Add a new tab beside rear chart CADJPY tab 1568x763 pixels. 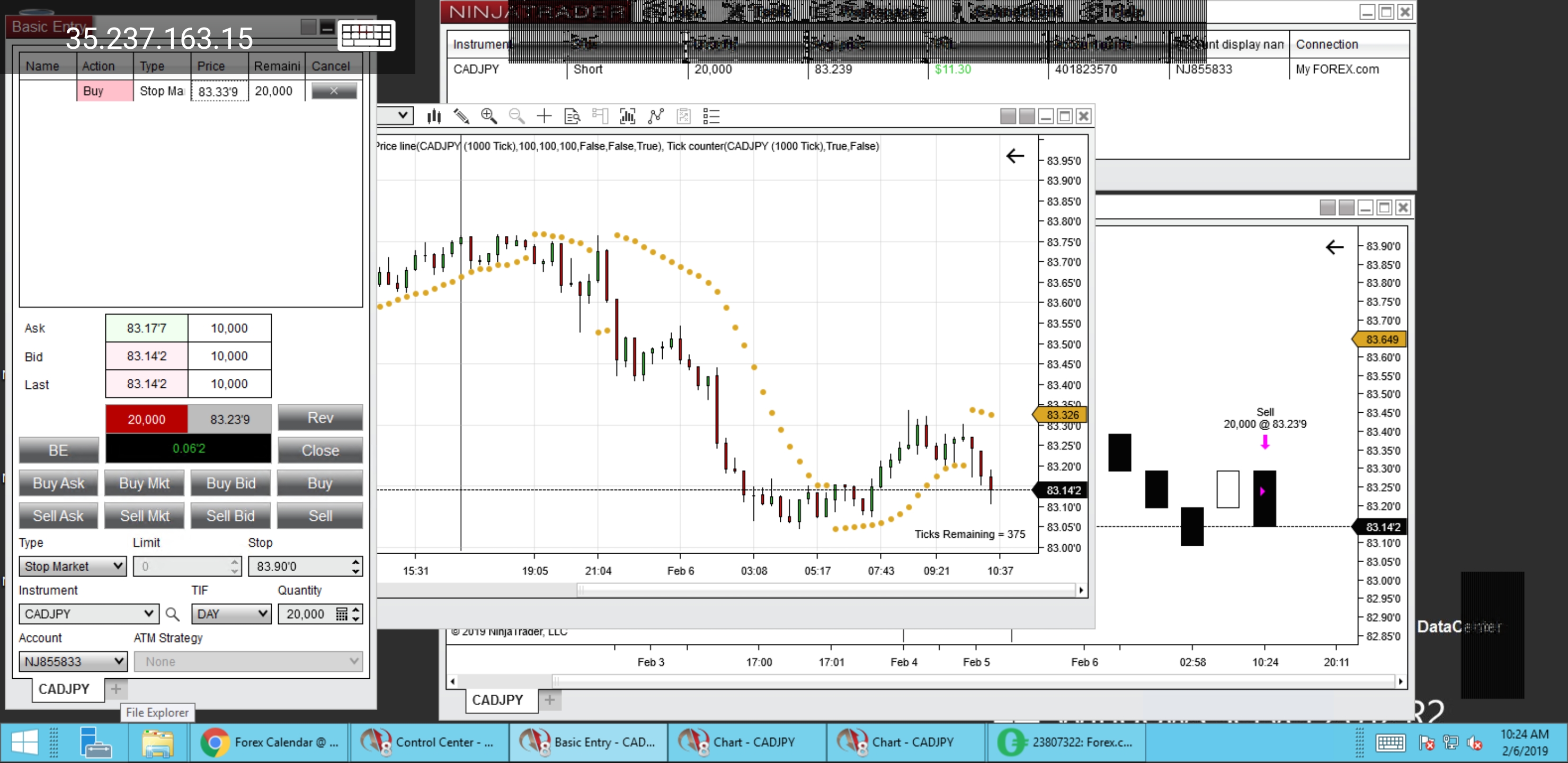click(x=550, y=700)
